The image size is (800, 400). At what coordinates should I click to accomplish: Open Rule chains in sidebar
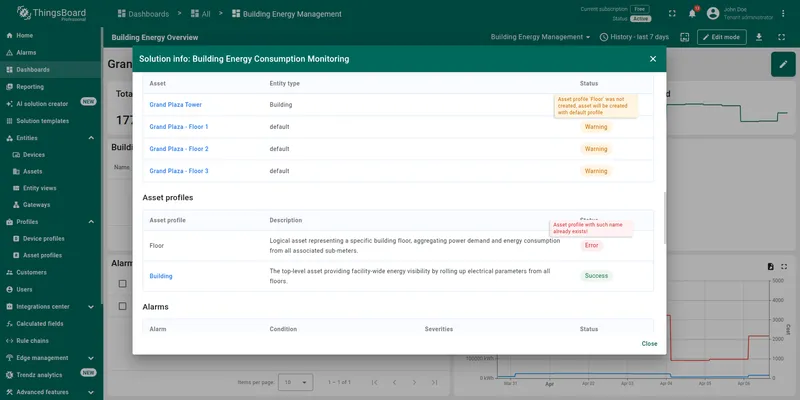tap(51, 341)
